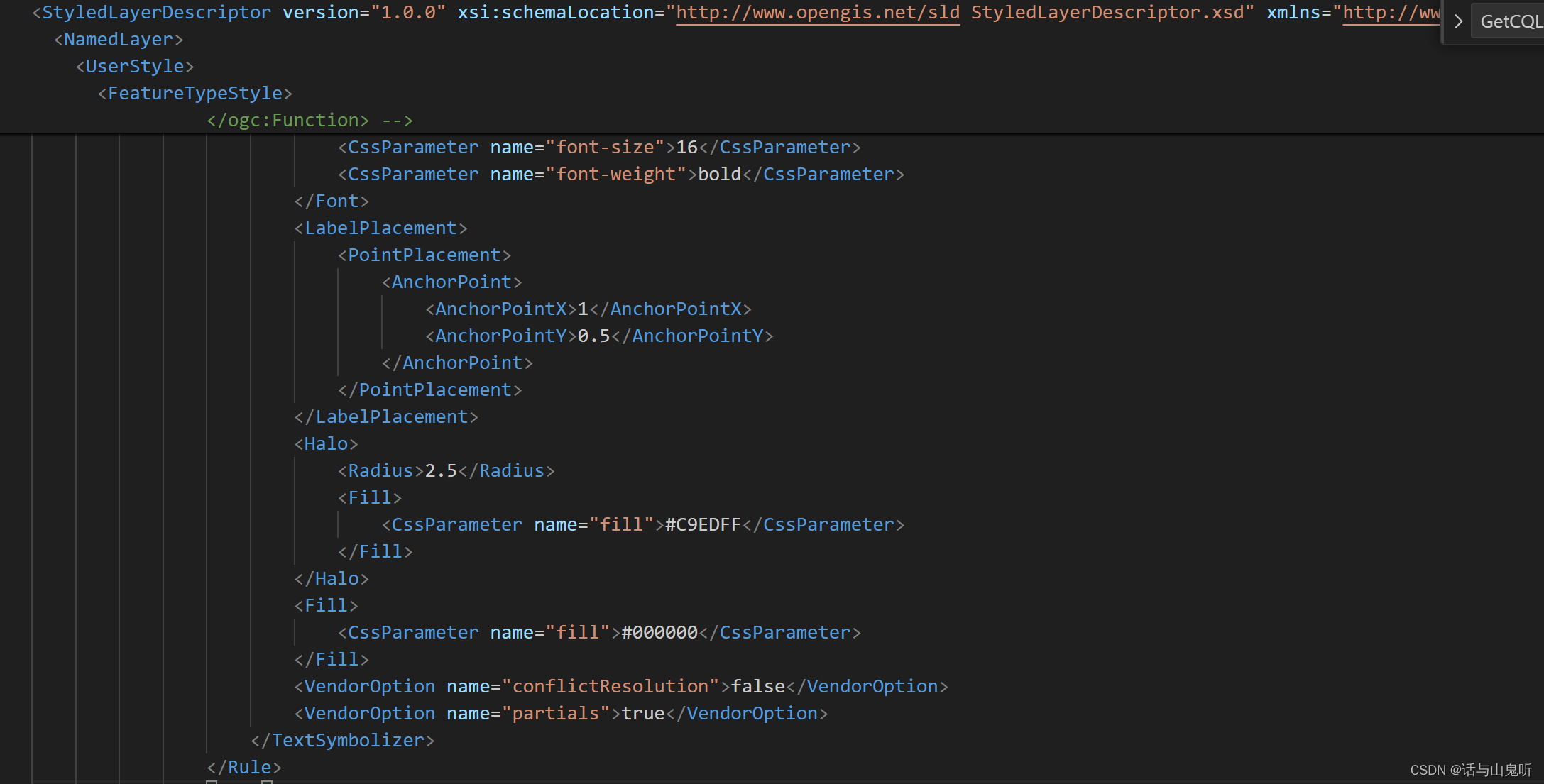The width and height of the screenshot is (1544, 784).
Task: Click the opening LabelPlacement tag
Action: click(380, 228)
